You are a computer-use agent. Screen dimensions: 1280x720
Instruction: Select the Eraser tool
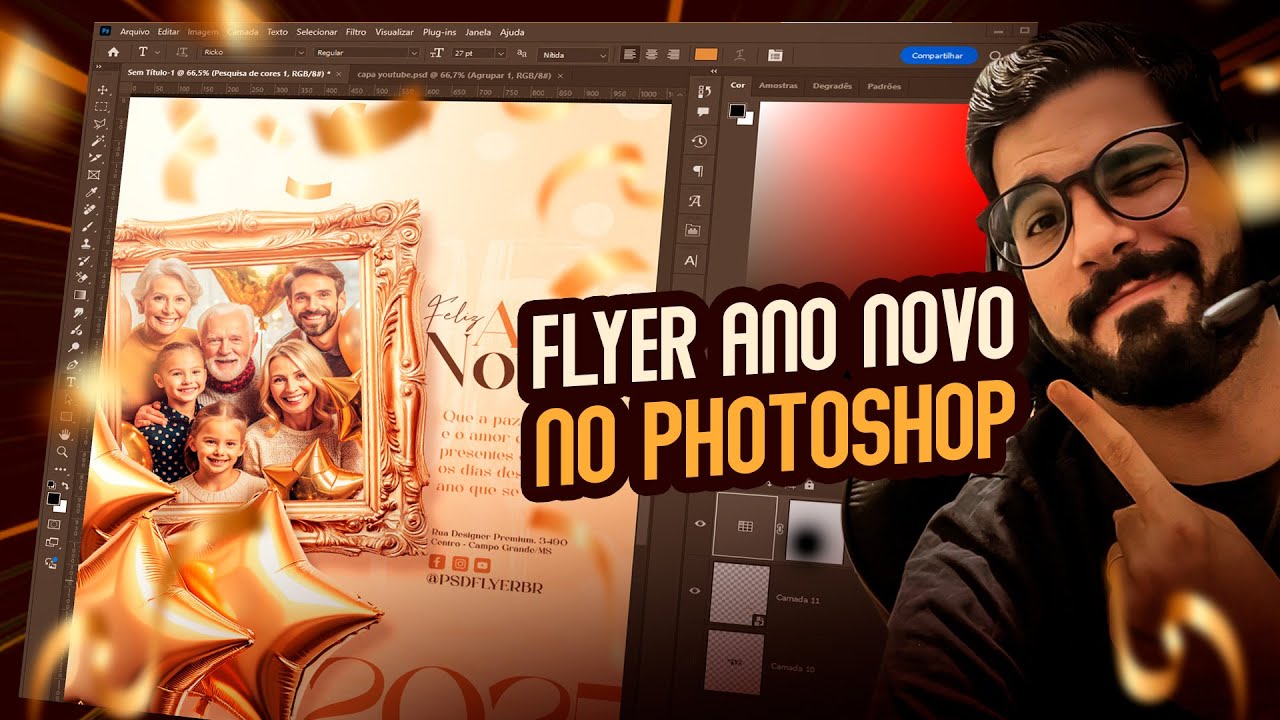pyautogui.click(x=83, y=277)
